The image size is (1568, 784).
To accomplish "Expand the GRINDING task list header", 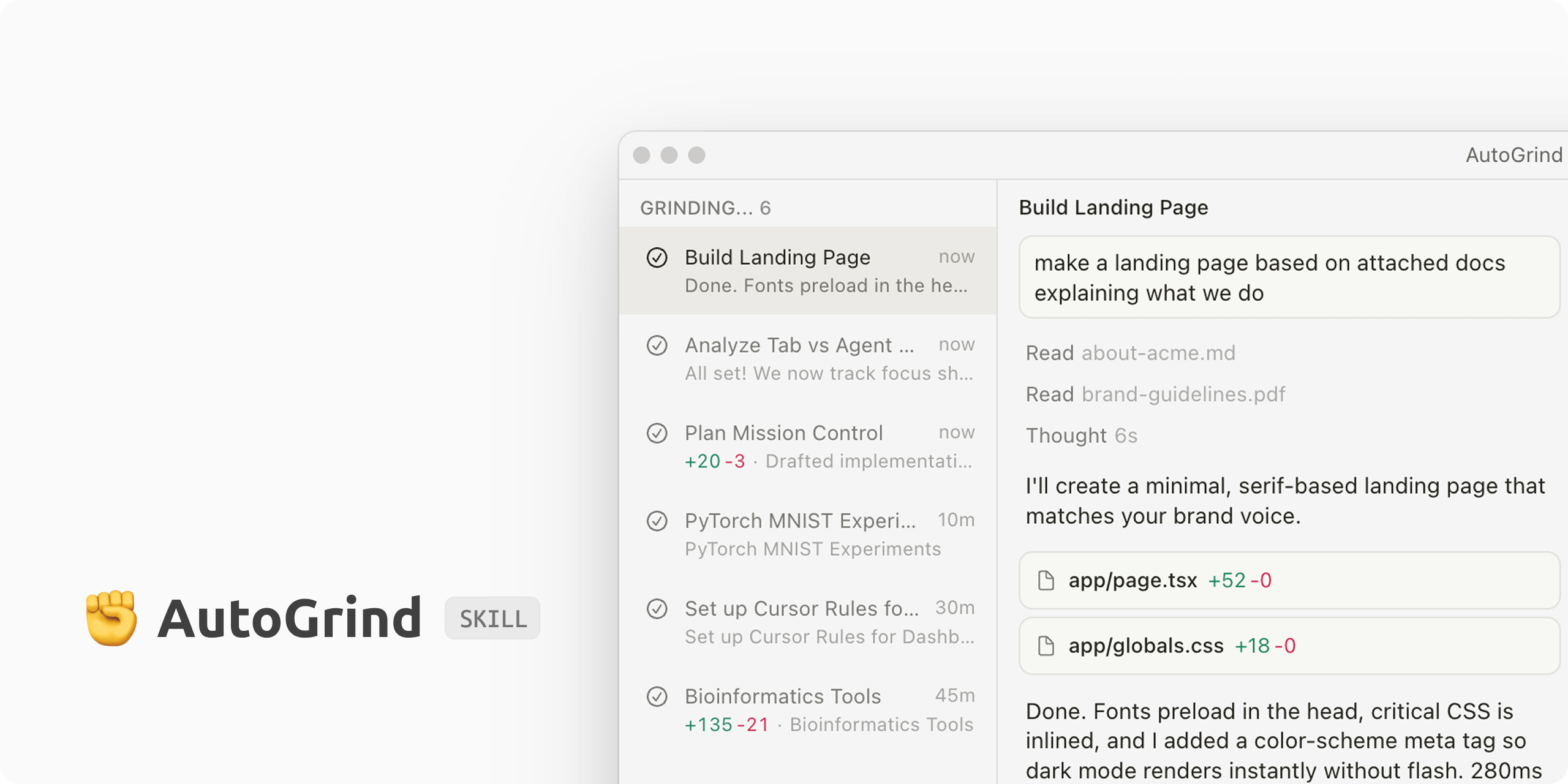I will 706,208.
